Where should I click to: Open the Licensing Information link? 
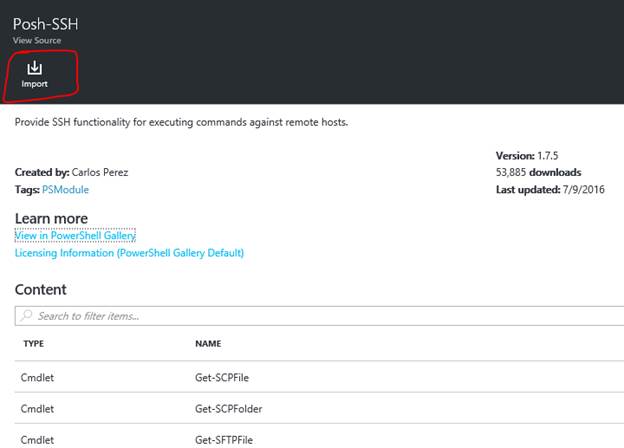(x=129, y=253)
